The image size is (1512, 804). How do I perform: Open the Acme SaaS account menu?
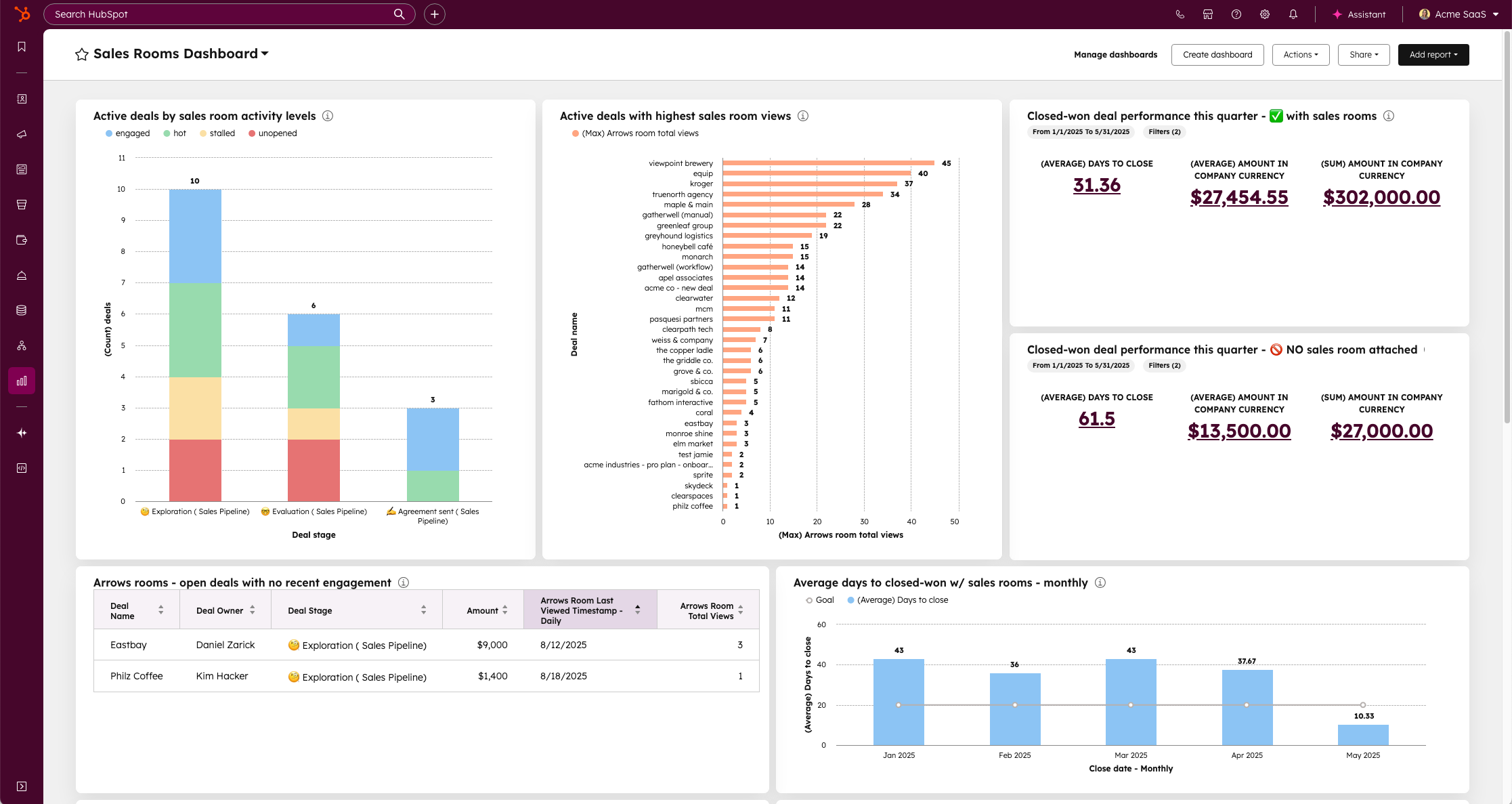coord(1459,14)
